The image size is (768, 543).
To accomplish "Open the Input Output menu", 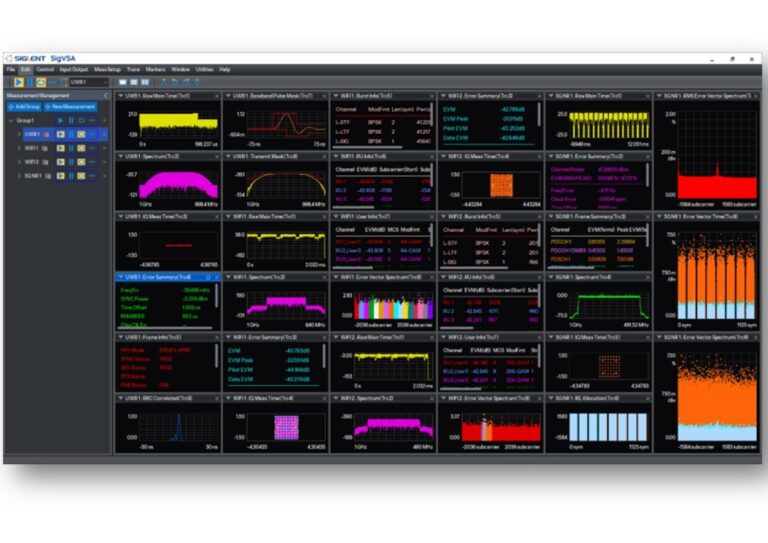I will (73, 70).
